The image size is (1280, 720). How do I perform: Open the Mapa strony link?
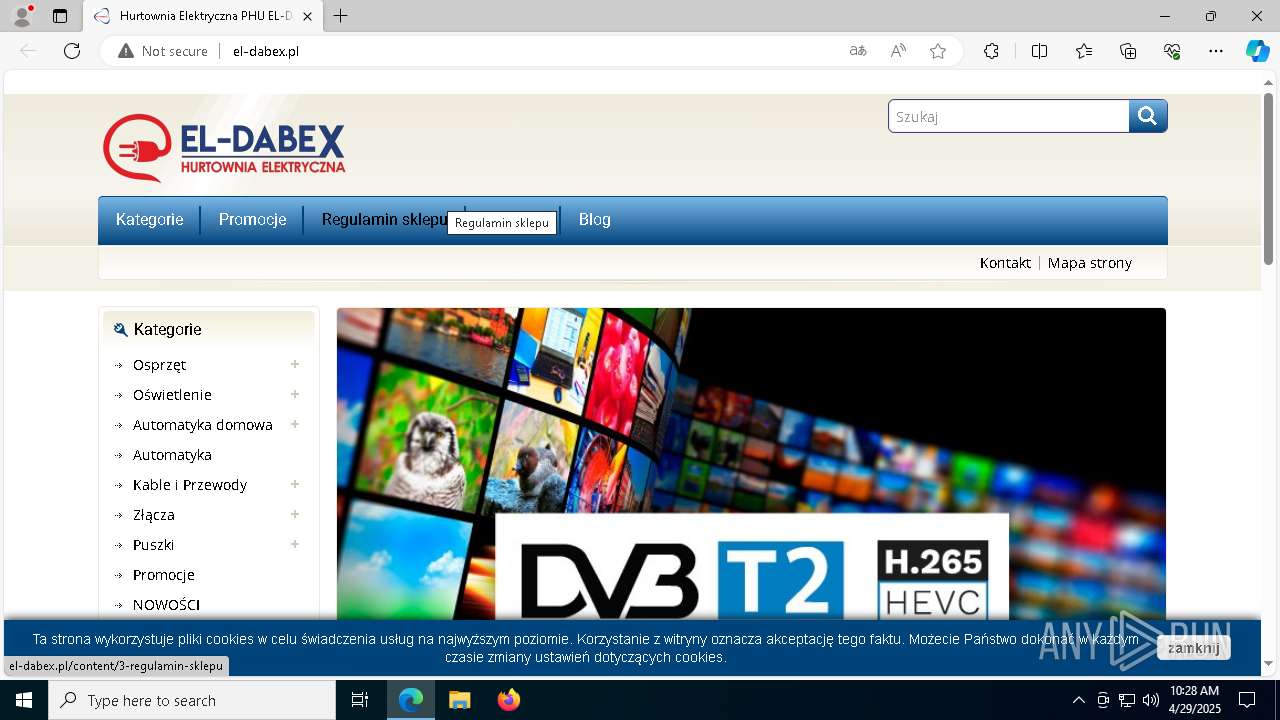(1090, 263)
